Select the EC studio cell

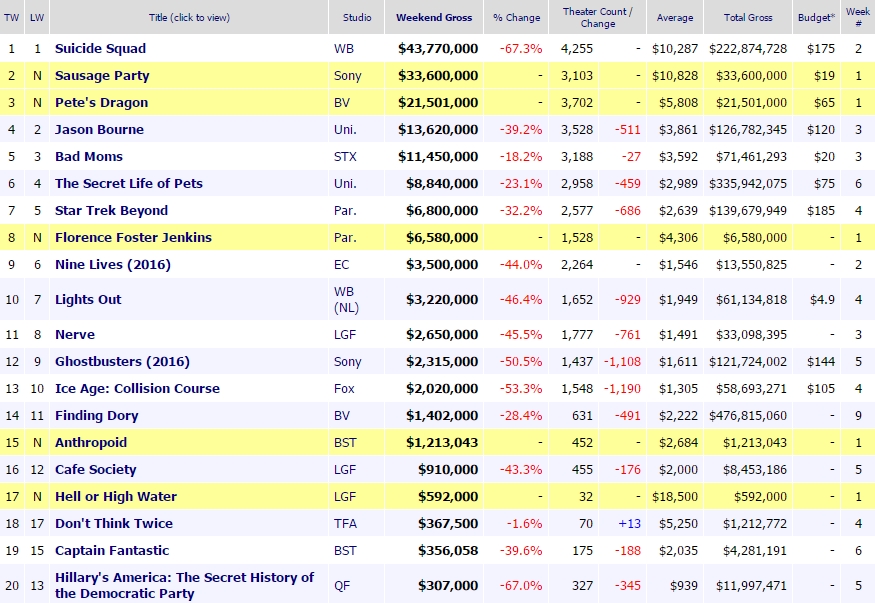point(342,264)
